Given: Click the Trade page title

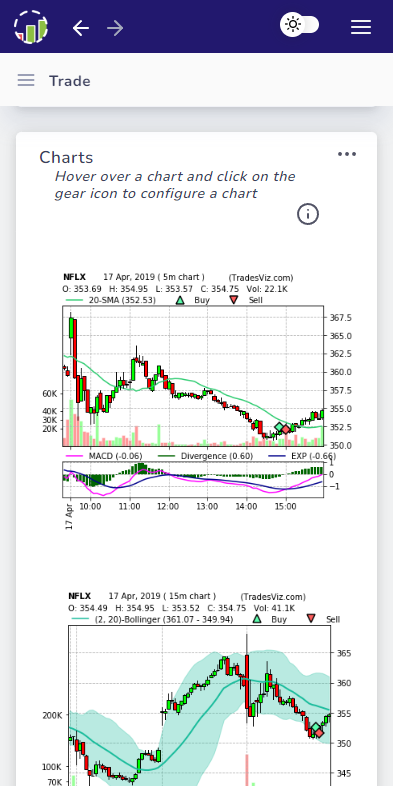Looking at the screenshot, I should [x=70, y=81].
